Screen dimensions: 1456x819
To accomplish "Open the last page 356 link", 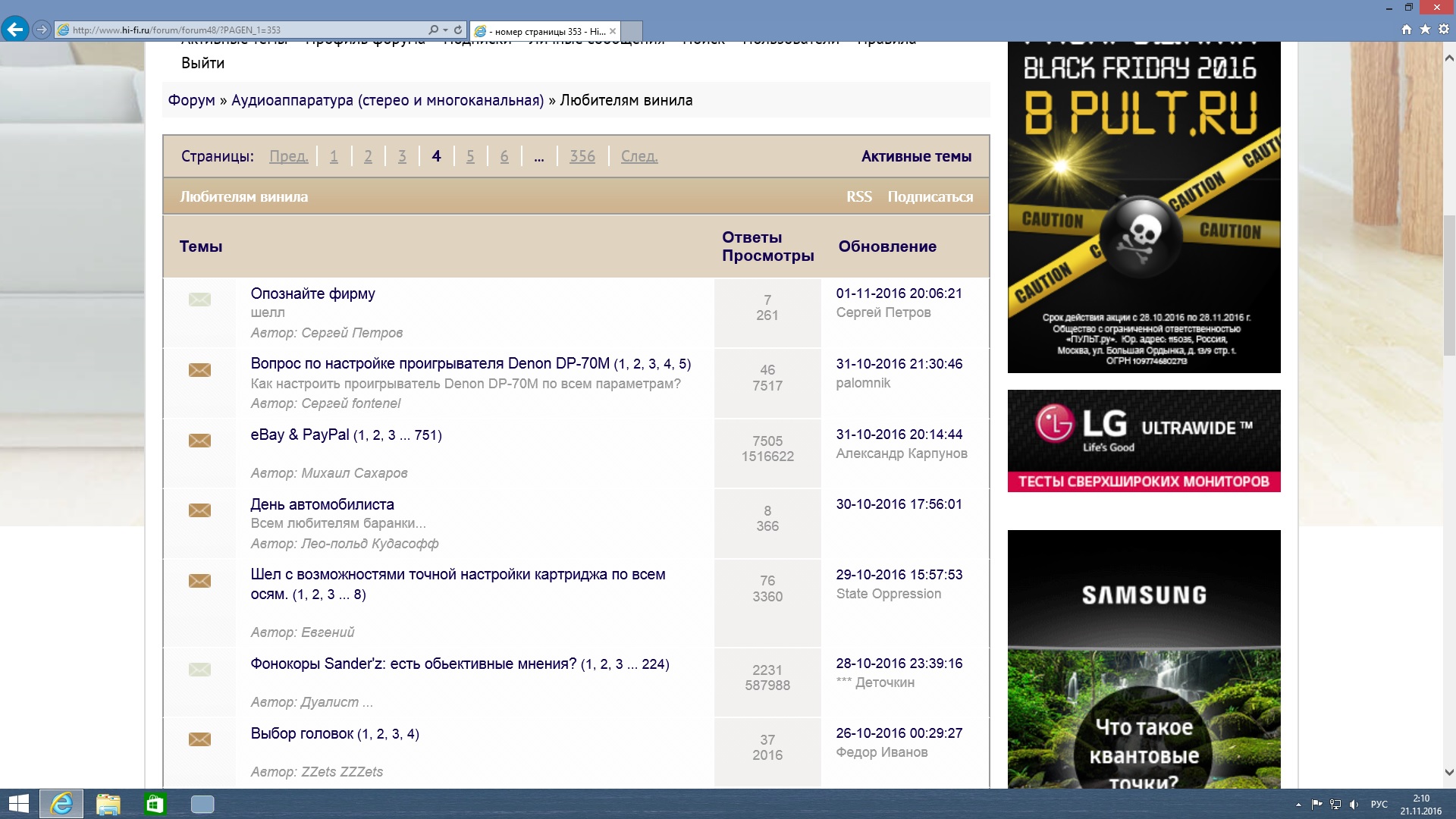I will [582, 156].
